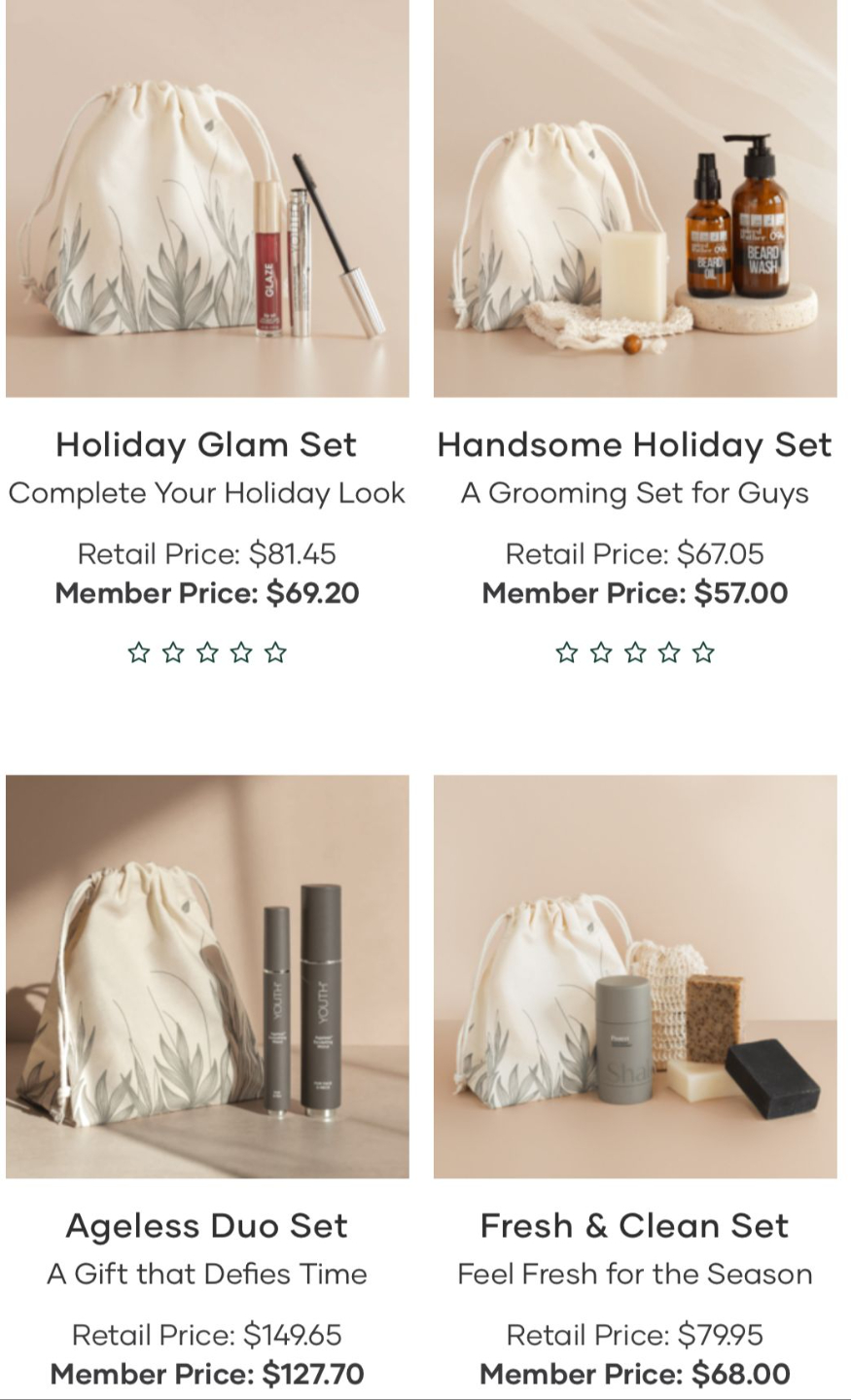Rate Holiday Glam Set one star
This screenshot has height=1400, width=851.
139,652
